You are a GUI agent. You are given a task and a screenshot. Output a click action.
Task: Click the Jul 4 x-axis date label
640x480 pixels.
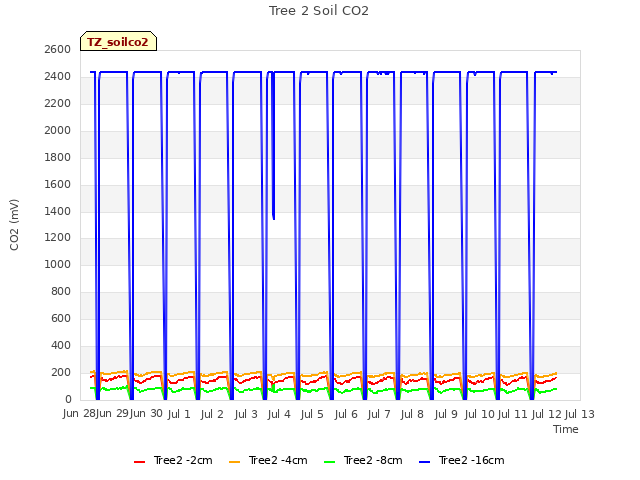pyautogui.click(x=279, y=414)
